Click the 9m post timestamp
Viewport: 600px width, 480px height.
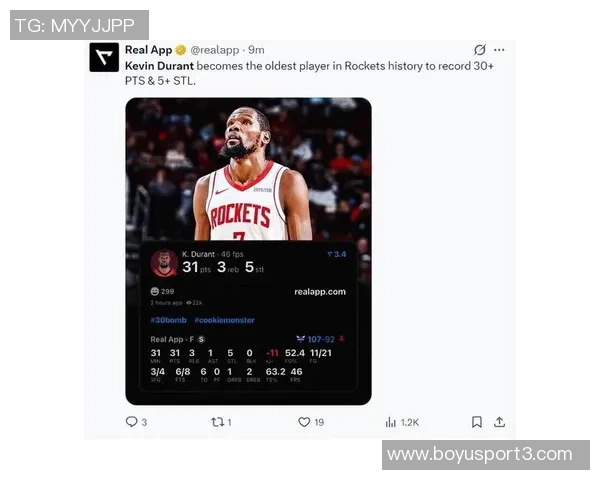click(x=256, y=50)
